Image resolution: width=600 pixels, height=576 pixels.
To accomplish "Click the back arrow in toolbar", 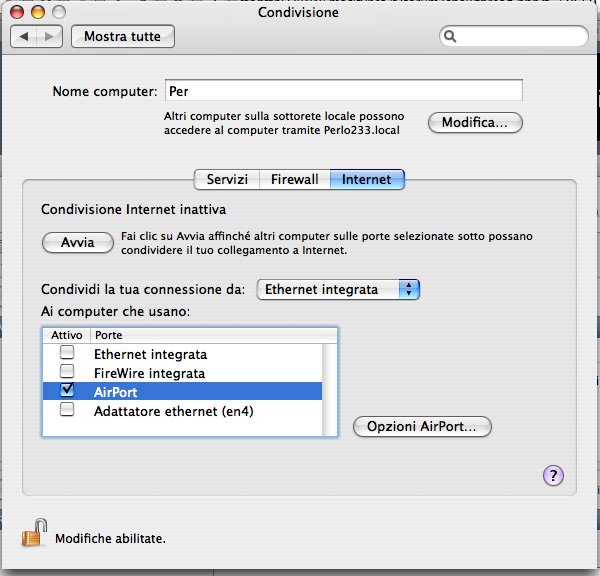I will click(25, 37).
